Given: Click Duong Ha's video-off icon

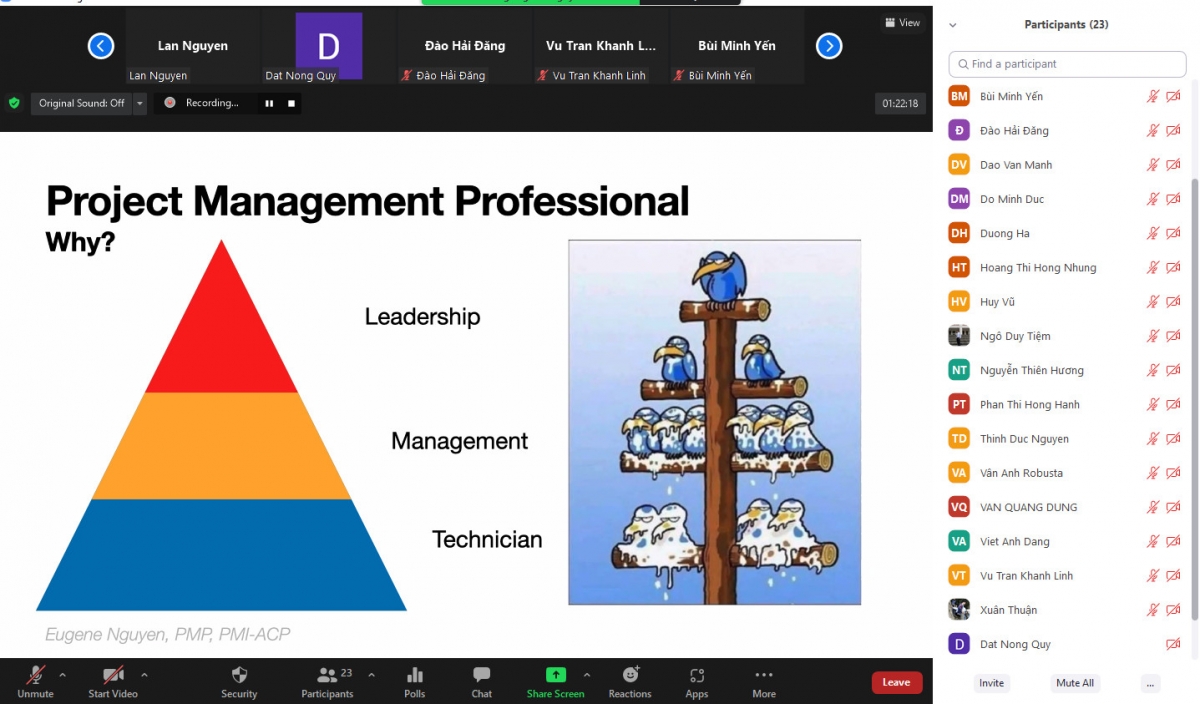Looking at the screenshot, I should pos(1173,233).
